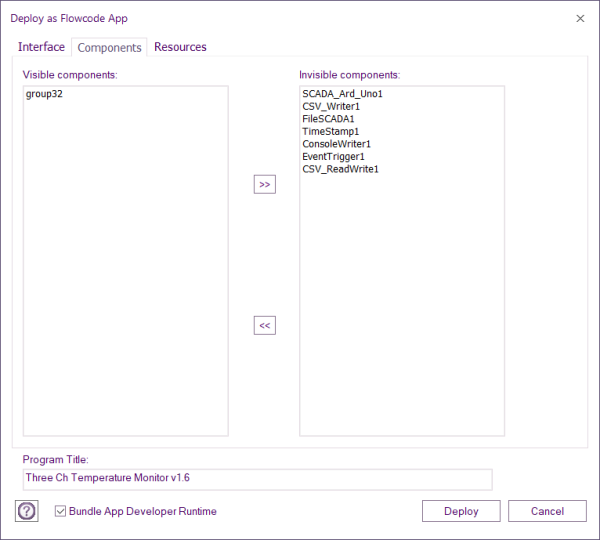
Task: Select group32 in Visible components
Action: [x=45, y=94]
